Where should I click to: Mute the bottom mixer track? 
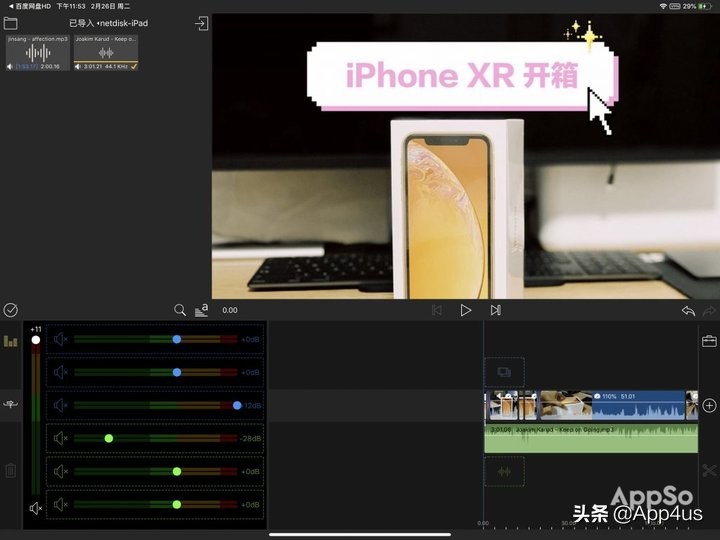pyautogui.click(x=61, y=505)
